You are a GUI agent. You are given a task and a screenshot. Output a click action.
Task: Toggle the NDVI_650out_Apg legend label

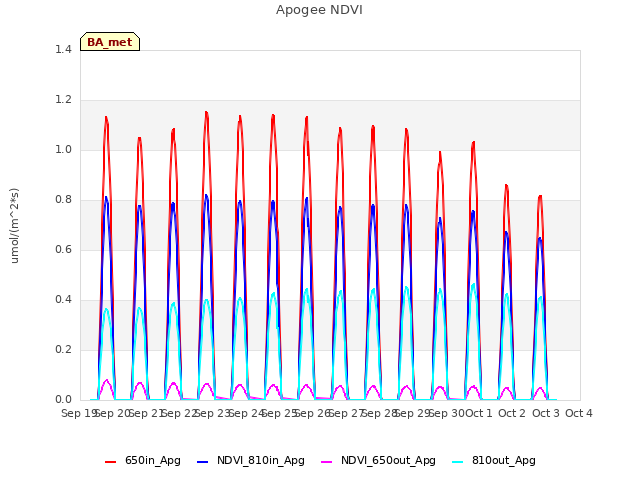(388, 460)
